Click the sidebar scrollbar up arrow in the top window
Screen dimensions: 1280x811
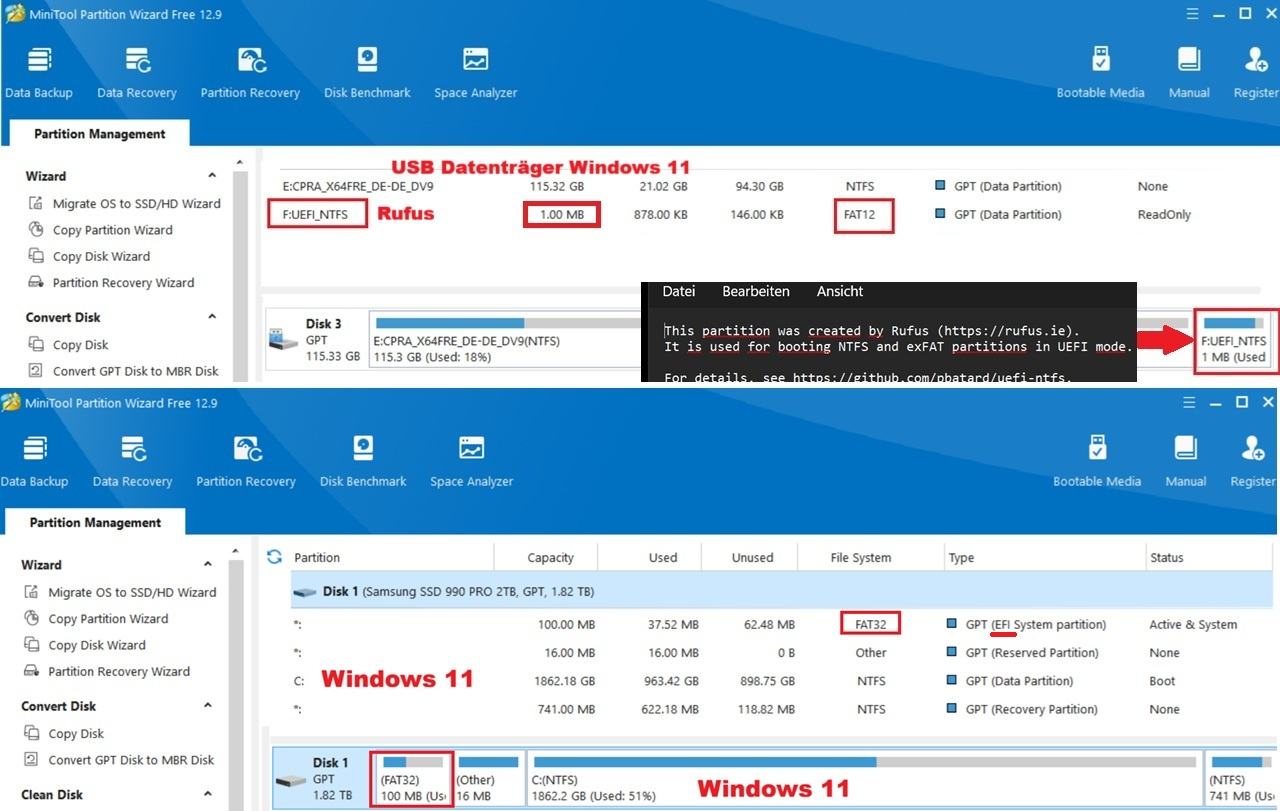[238, 162]
